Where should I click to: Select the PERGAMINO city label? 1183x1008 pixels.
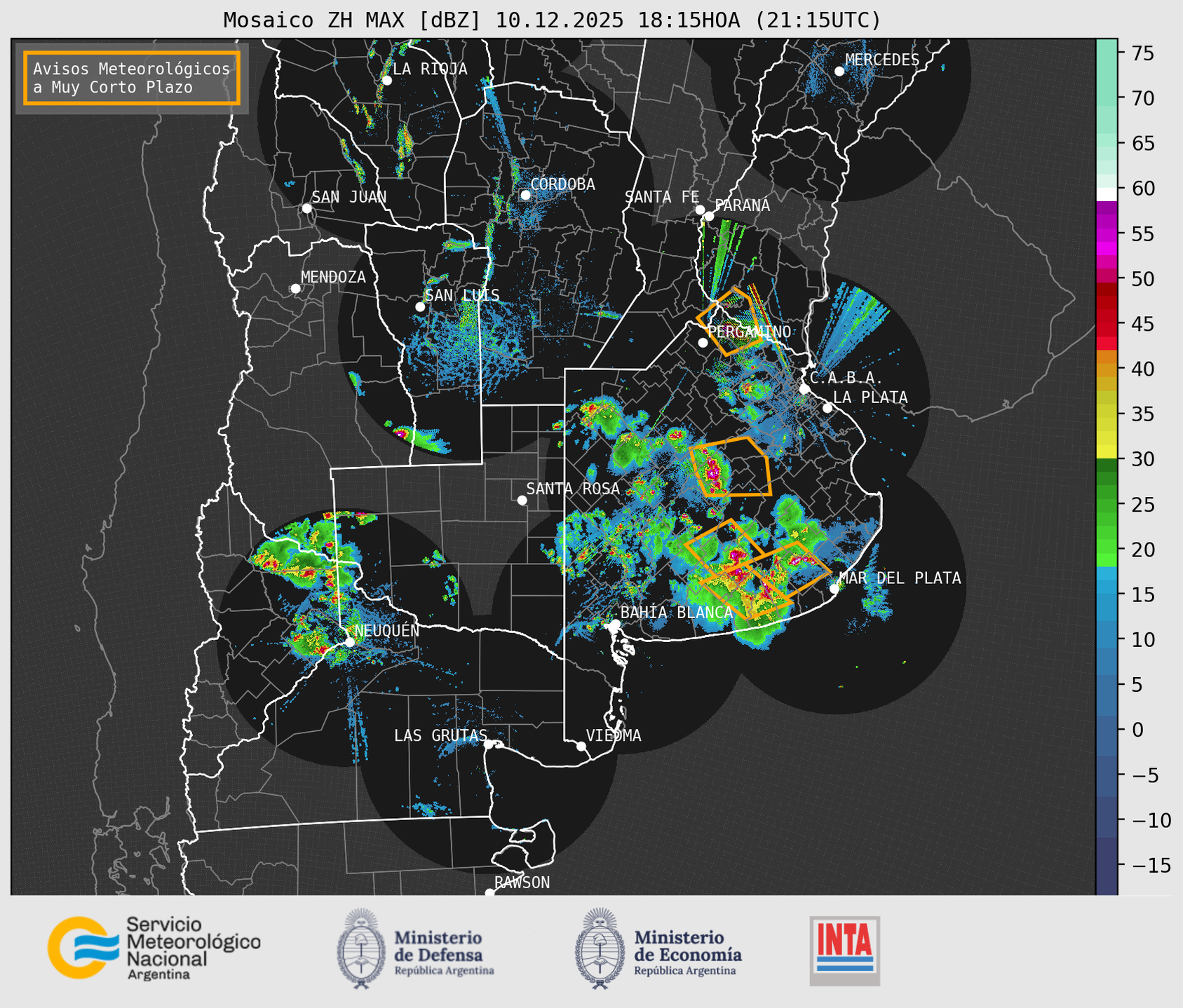tap(749, 332)
